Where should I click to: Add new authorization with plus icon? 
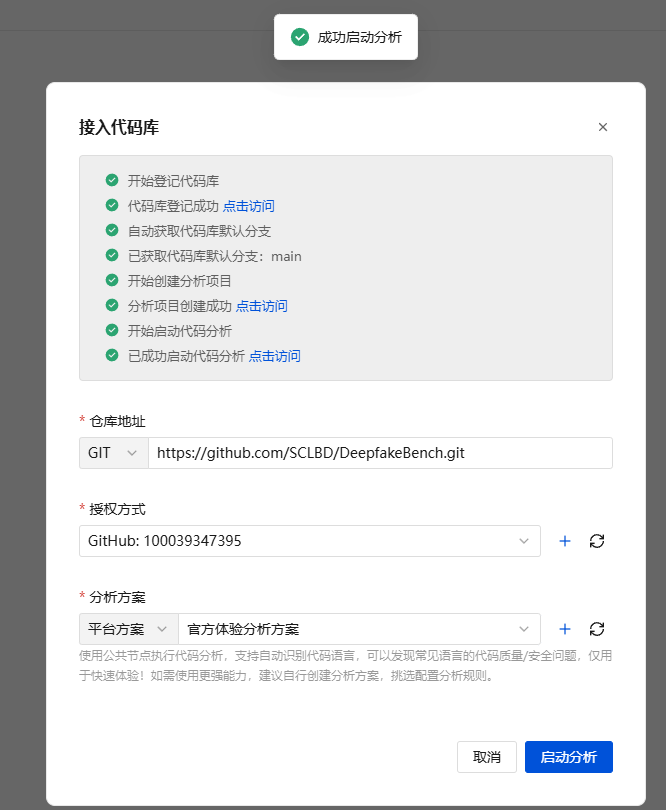(x=565, y=541)
